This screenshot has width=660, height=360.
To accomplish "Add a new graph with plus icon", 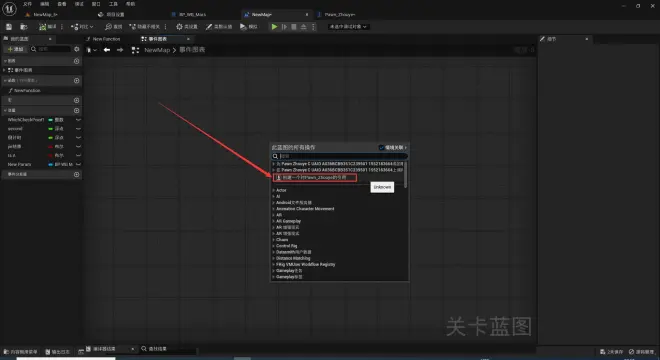I will click(x=77, y=61).
